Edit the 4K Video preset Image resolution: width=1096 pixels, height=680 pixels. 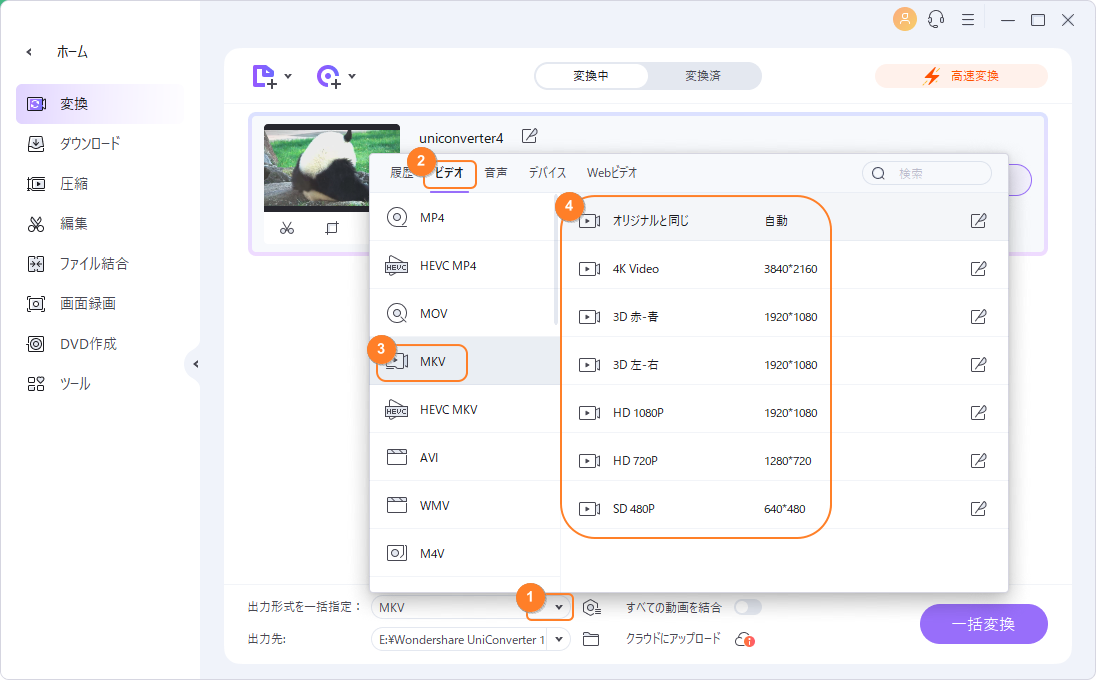point(979,269)
